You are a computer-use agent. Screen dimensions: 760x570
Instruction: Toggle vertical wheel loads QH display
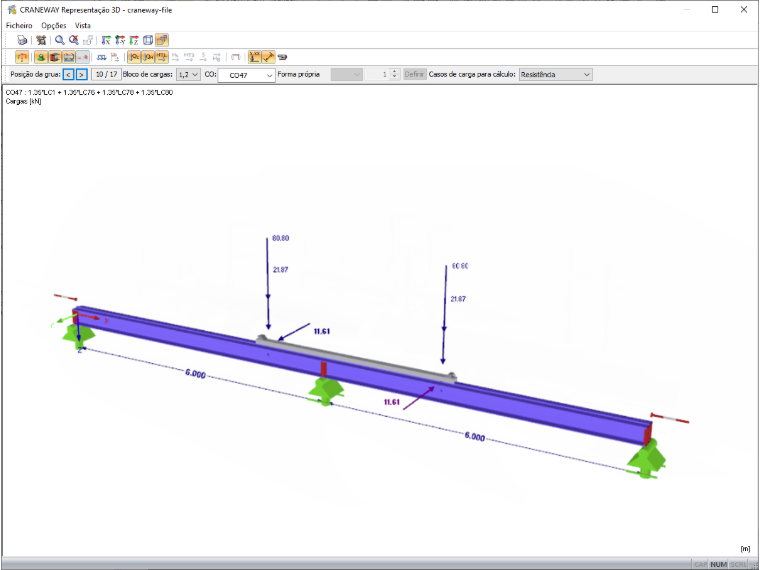click(148, 57)
